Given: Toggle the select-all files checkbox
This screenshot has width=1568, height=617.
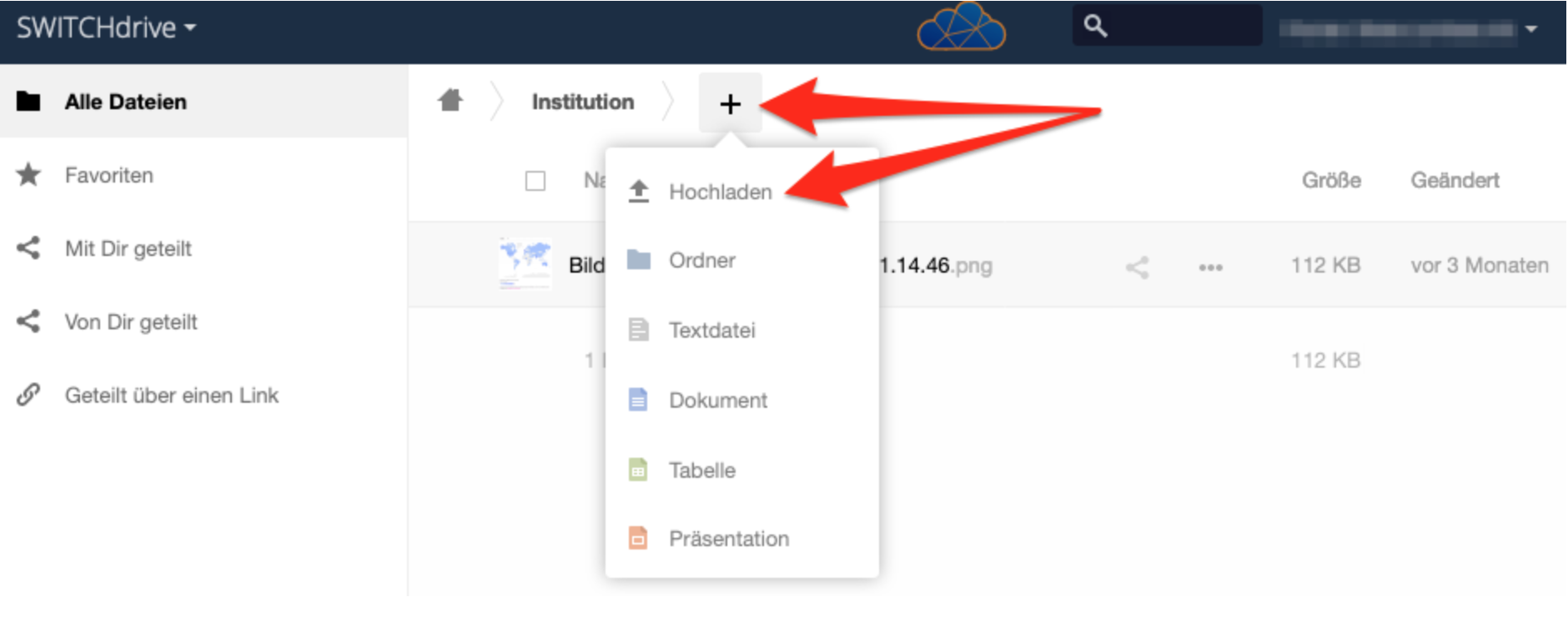Looking at the screenshot, I should click(535, 181).
